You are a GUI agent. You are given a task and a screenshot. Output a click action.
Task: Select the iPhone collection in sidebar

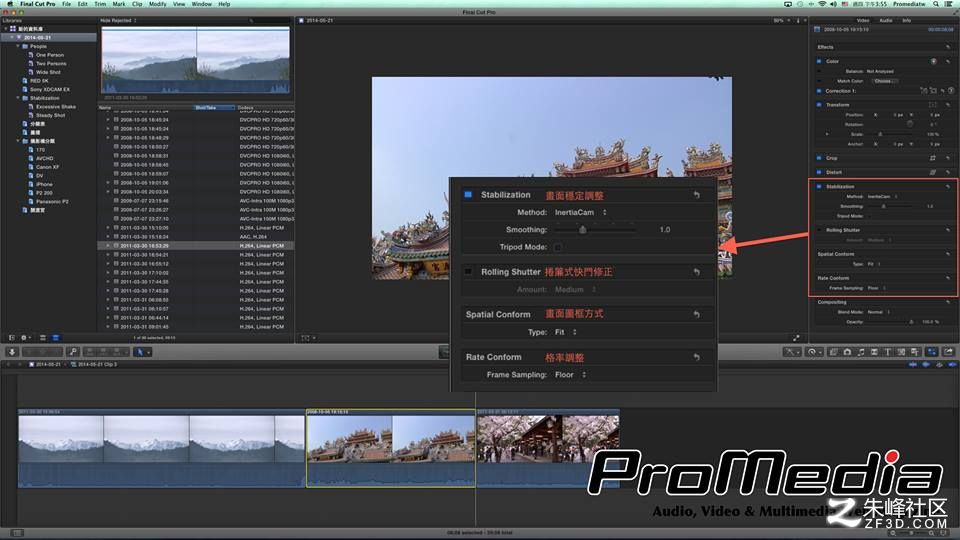[x=44, y=184]
